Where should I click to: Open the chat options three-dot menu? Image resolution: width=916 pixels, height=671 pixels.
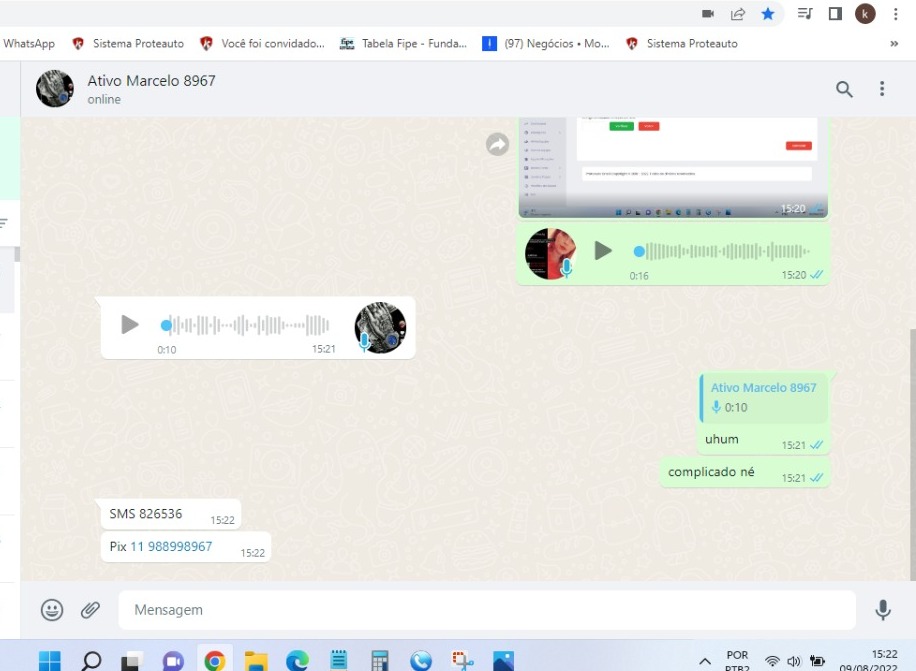tap(882, 89)
